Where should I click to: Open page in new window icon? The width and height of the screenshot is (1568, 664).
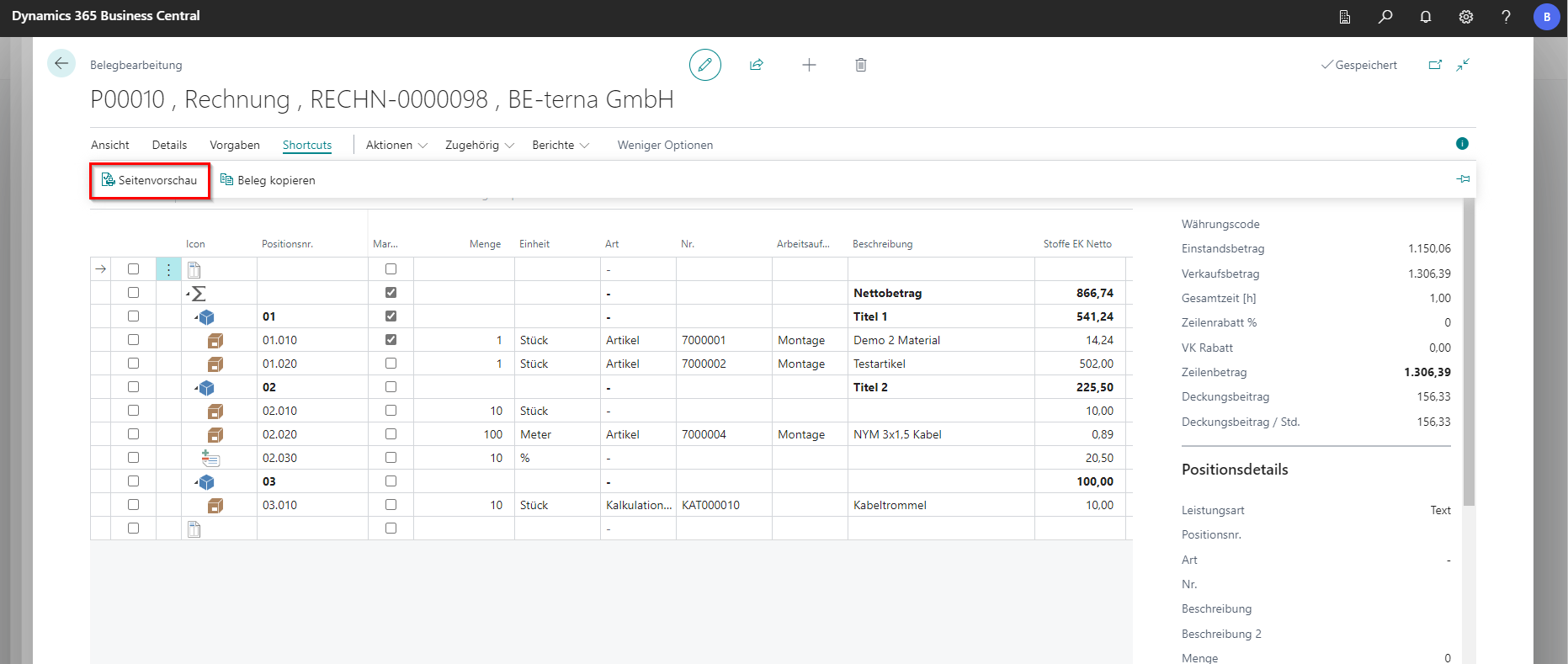[1435, 65]
